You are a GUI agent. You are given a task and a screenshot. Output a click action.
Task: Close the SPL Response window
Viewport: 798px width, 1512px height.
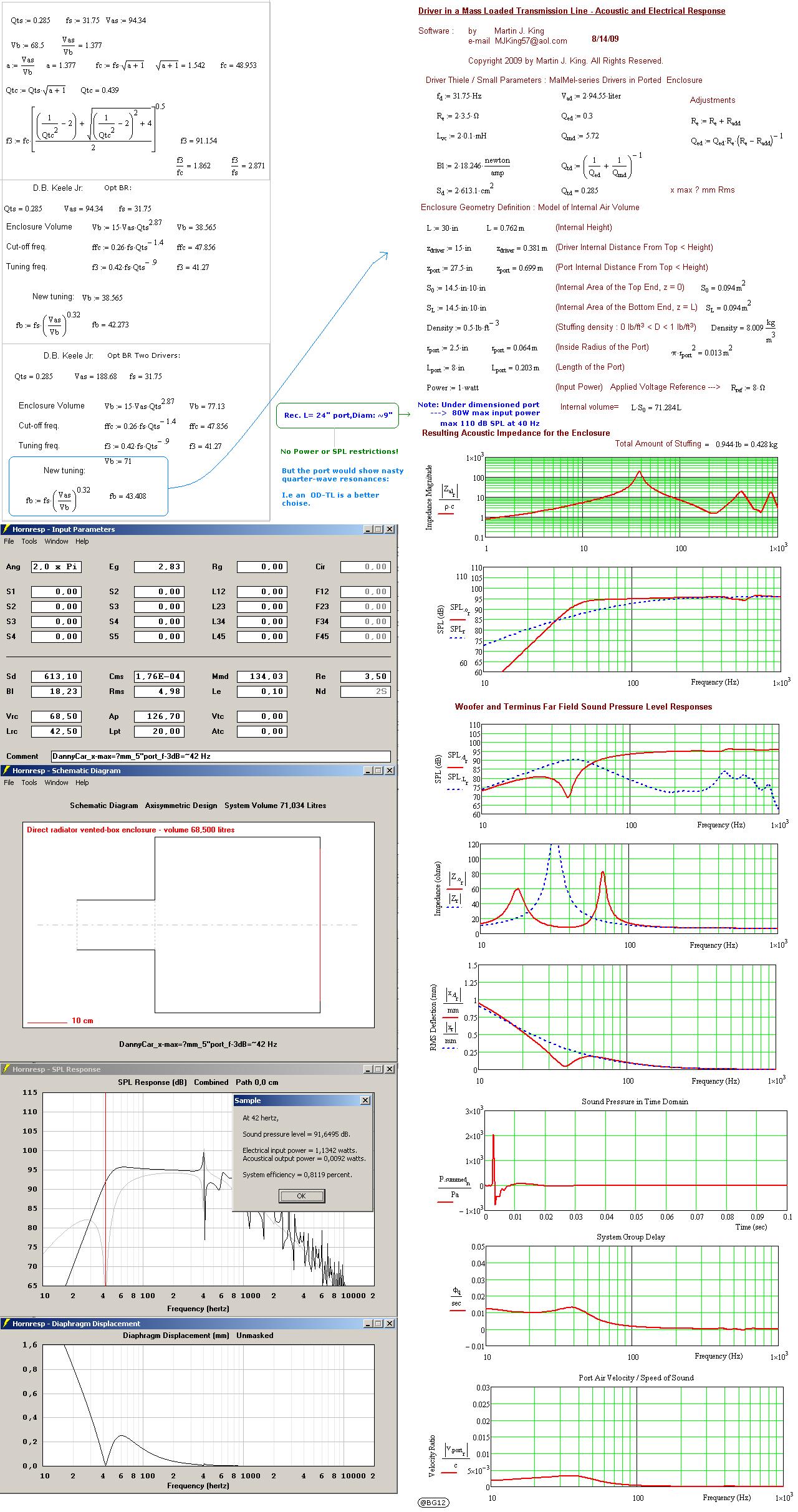tap(390, 1069)
